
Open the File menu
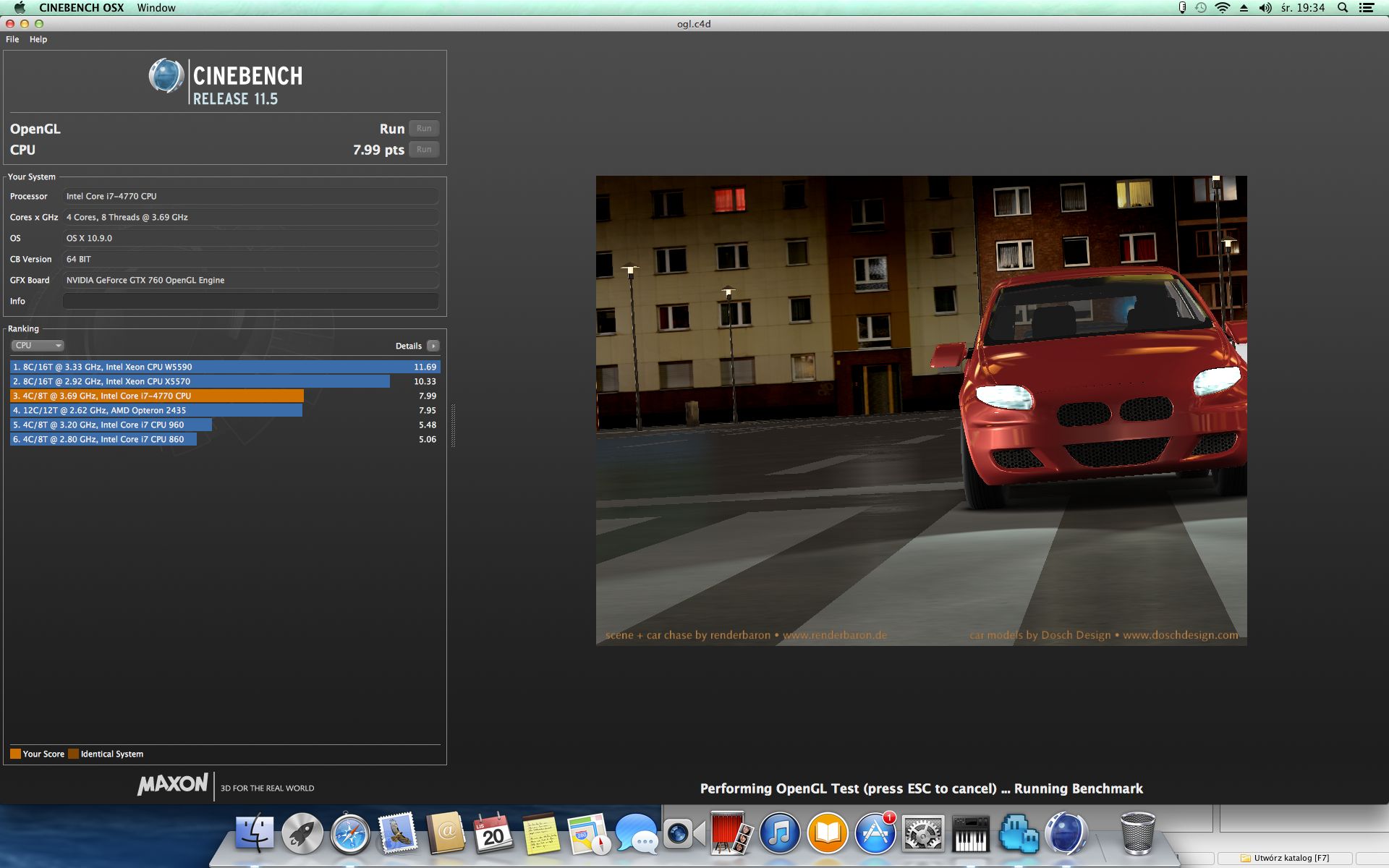[x=12, y=39]
